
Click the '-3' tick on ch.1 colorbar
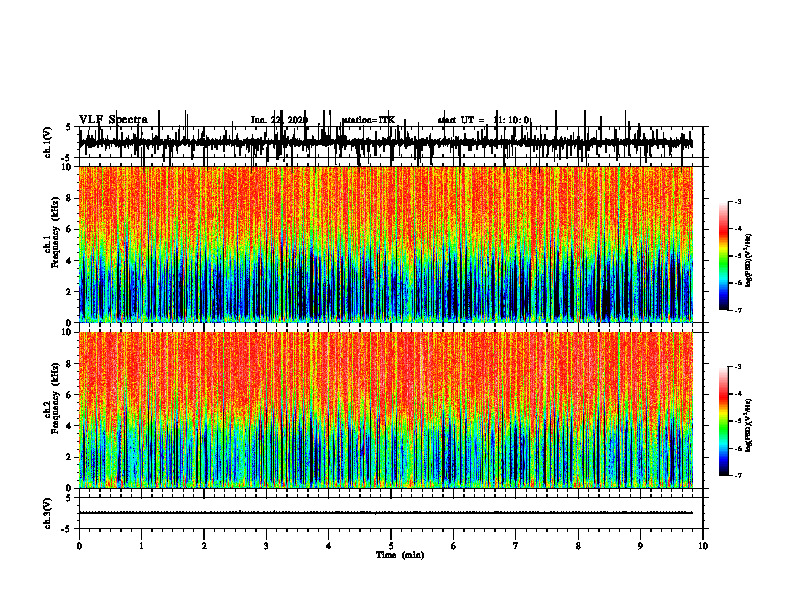click(x=738, y=201)
